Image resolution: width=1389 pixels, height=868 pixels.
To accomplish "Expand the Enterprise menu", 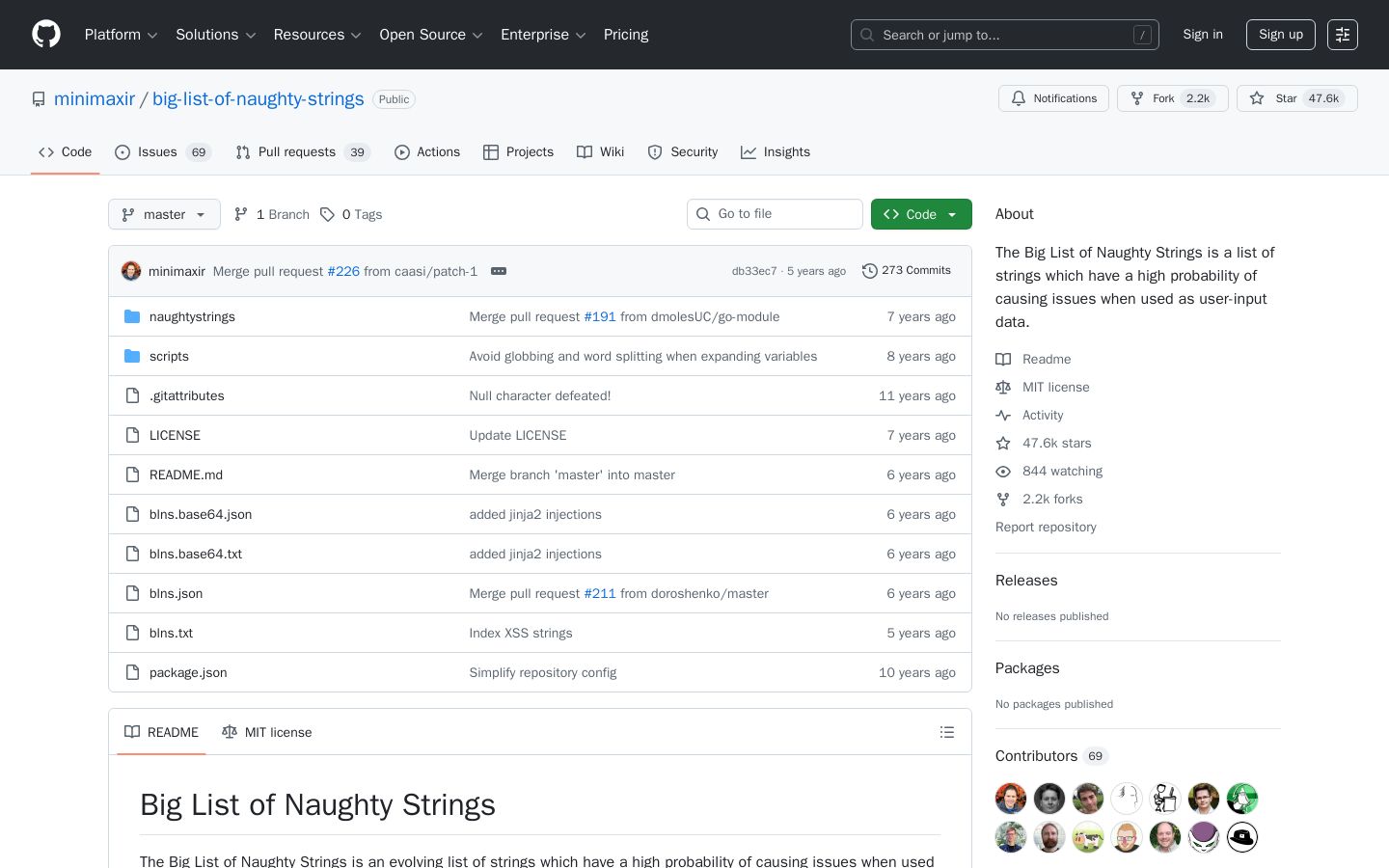I will point(543,35).
